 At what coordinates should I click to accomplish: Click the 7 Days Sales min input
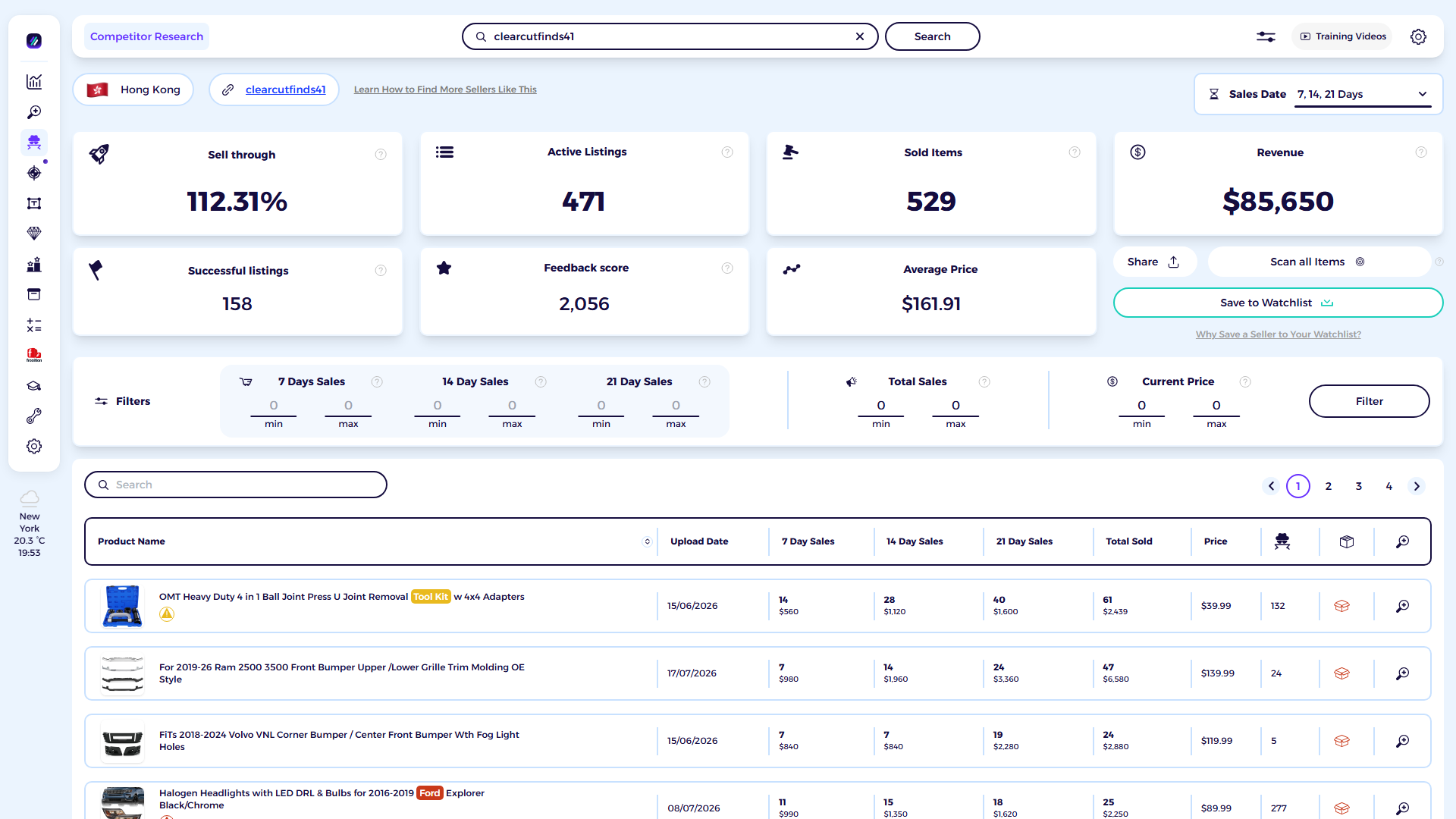coord(274,407)
